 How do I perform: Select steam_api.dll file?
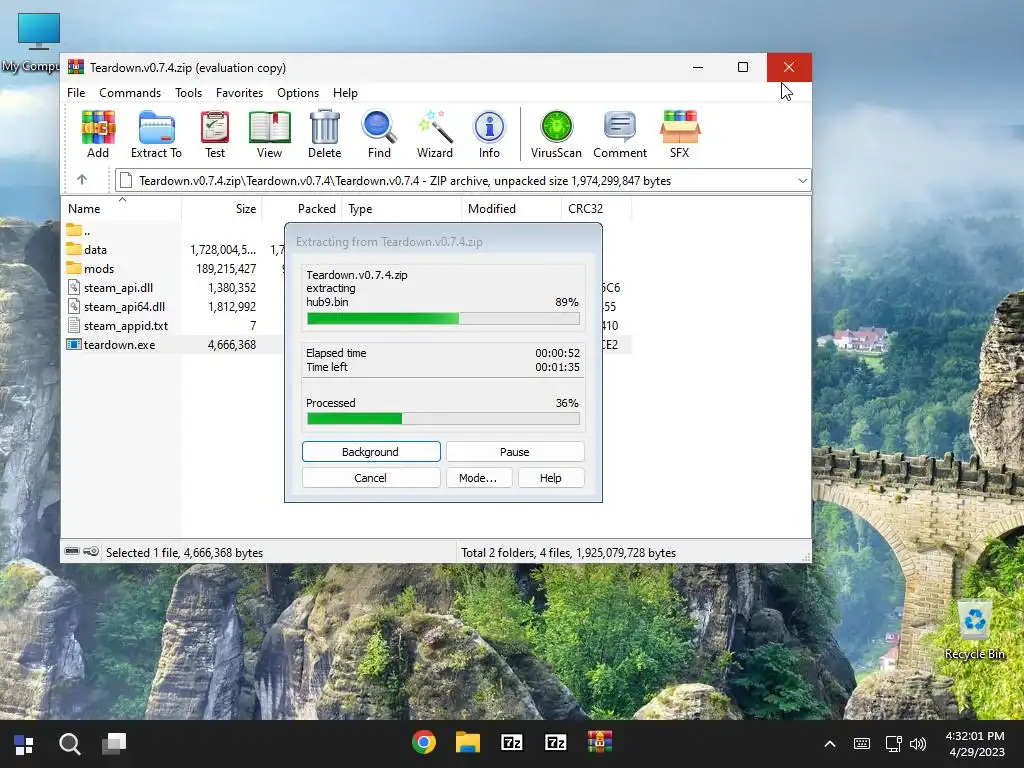click(x=118, y=287)
